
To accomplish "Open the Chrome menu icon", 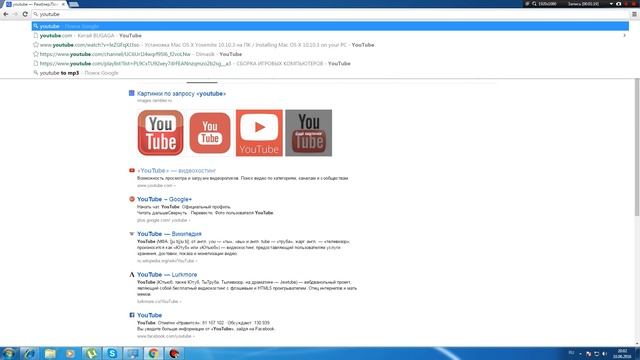I will pos(634,14).
